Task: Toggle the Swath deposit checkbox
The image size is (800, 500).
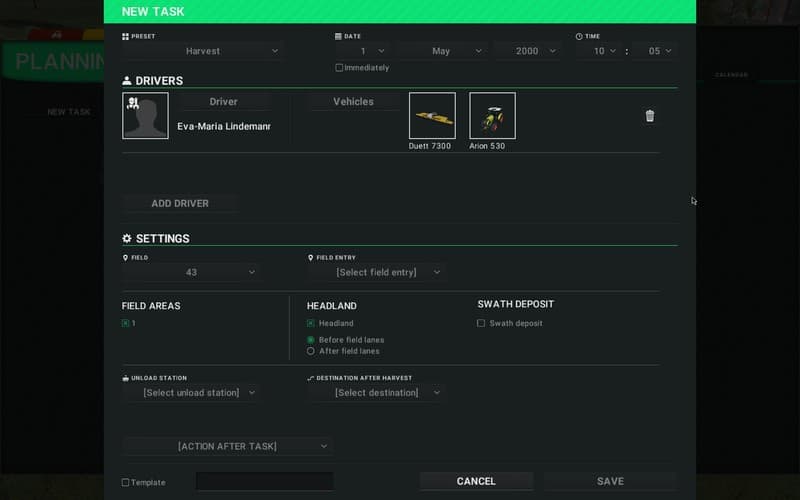Action: pyautogui.click(x=481, y=323)
